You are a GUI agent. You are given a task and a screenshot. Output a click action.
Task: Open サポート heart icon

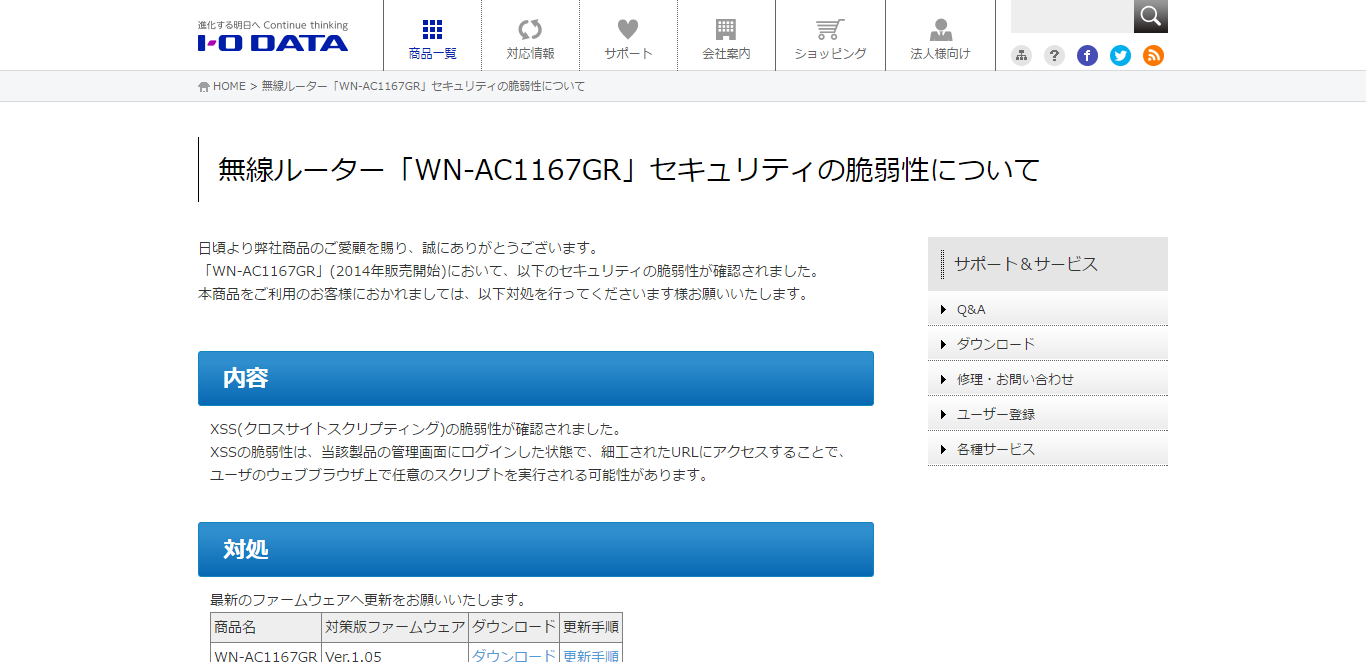628,30
